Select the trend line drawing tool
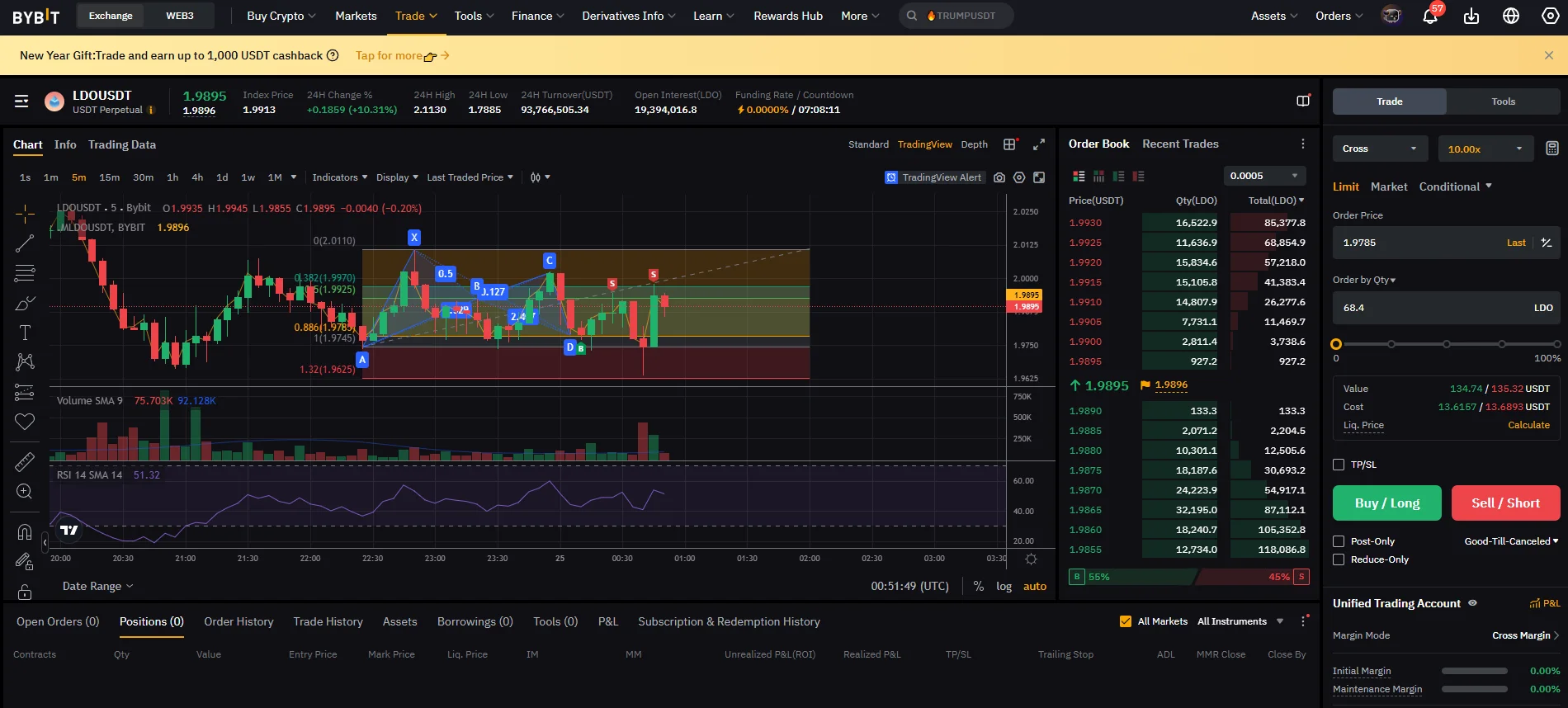The height and width of the screenshot is (708, 1568). (25, 243)
